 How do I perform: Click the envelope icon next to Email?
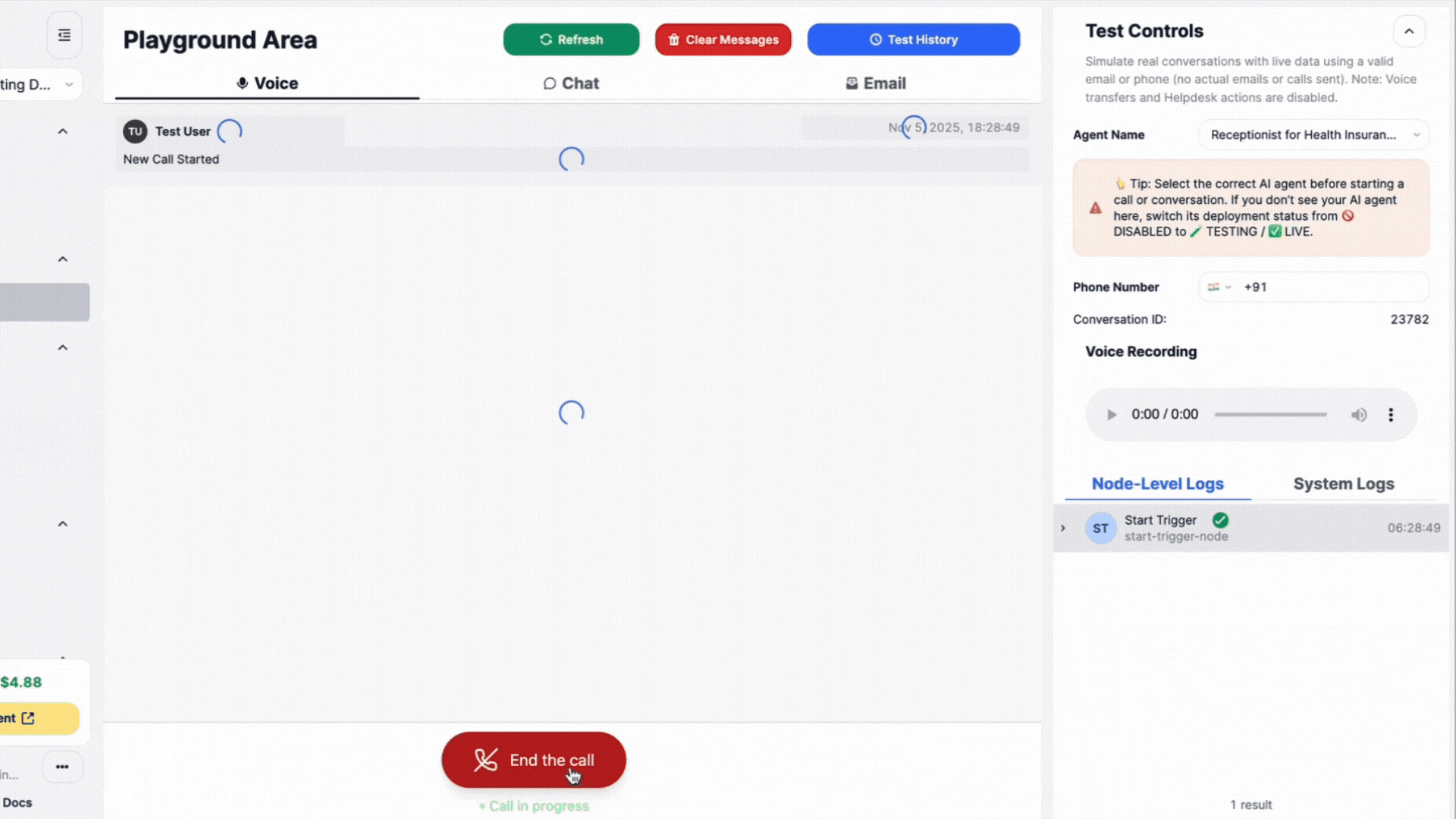click(852, 83)
